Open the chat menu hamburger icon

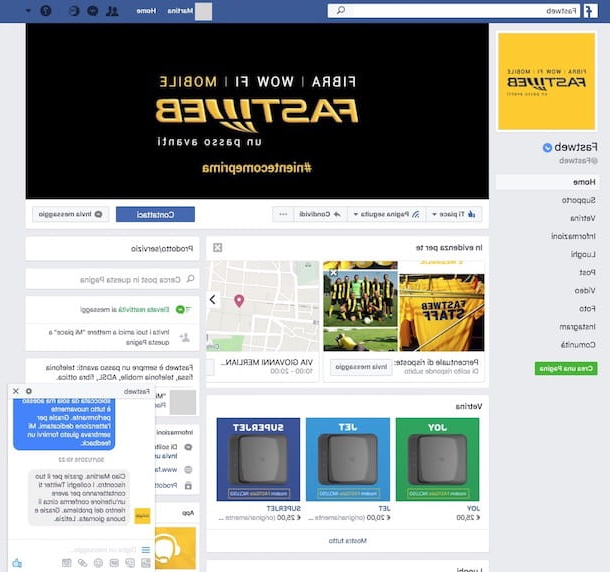click(146, 550)
